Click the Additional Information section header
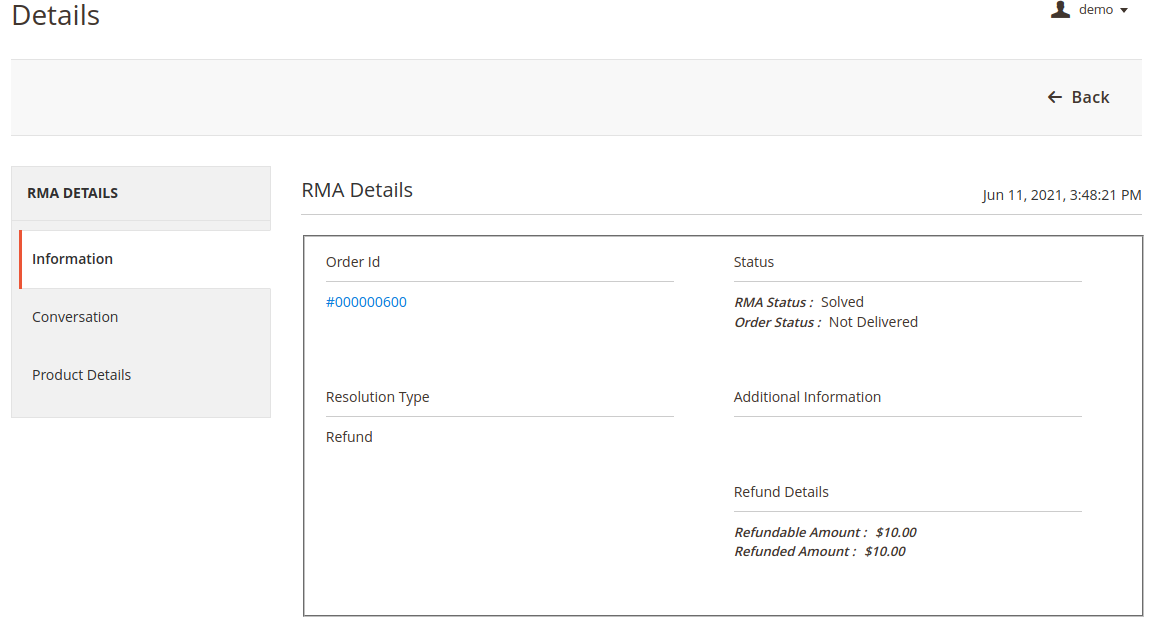Viewport: 1156px width, 618px height. 808,396
